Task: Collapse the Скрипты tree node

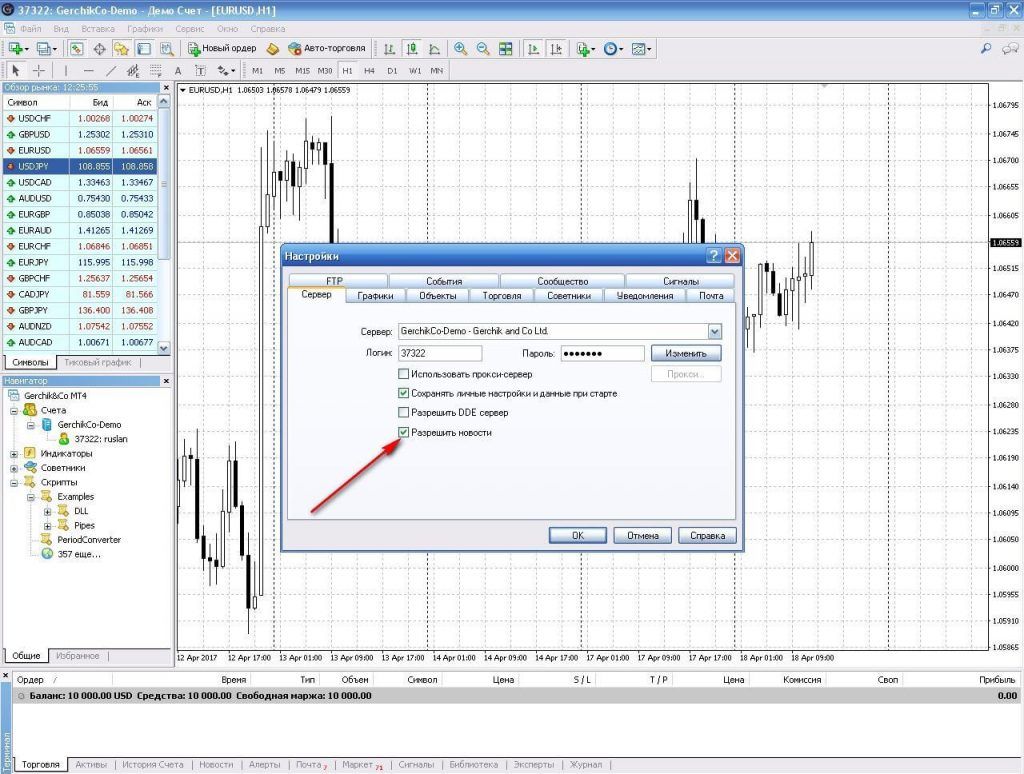Action: pos(15,482)
